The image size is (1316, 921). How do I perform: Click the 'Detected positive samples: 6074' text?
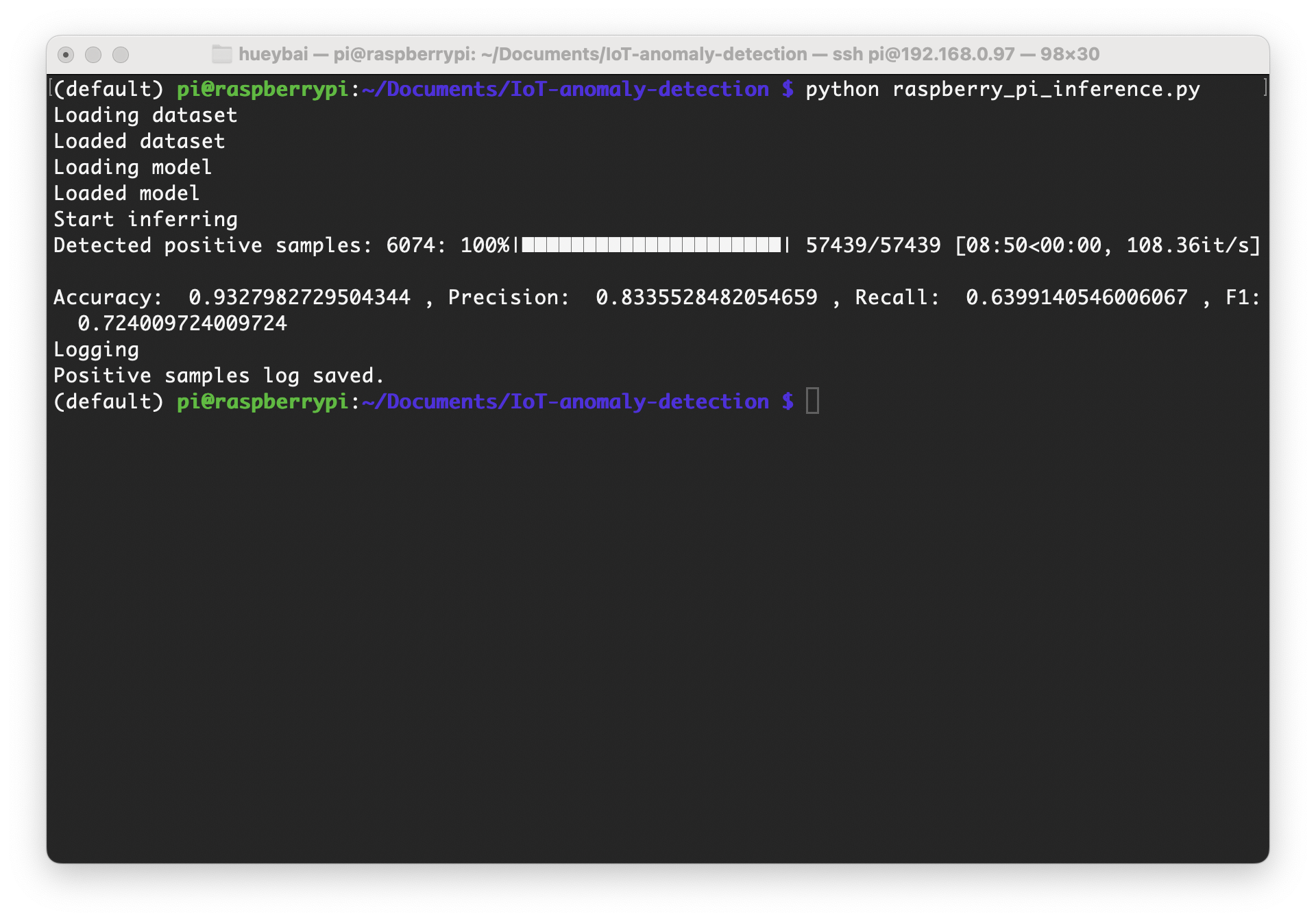click(243, 245)
